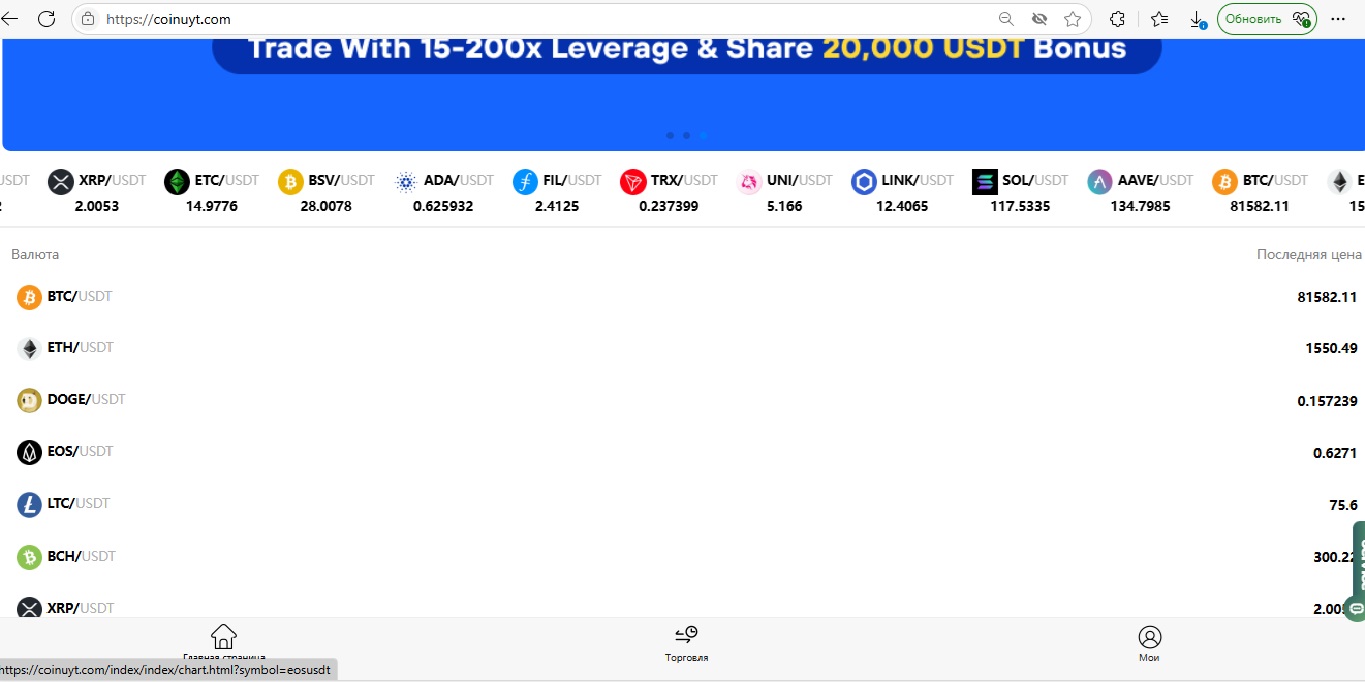Click the Последняя цена column header
The image size is (1365, 682).
[x=1309, y=254]
